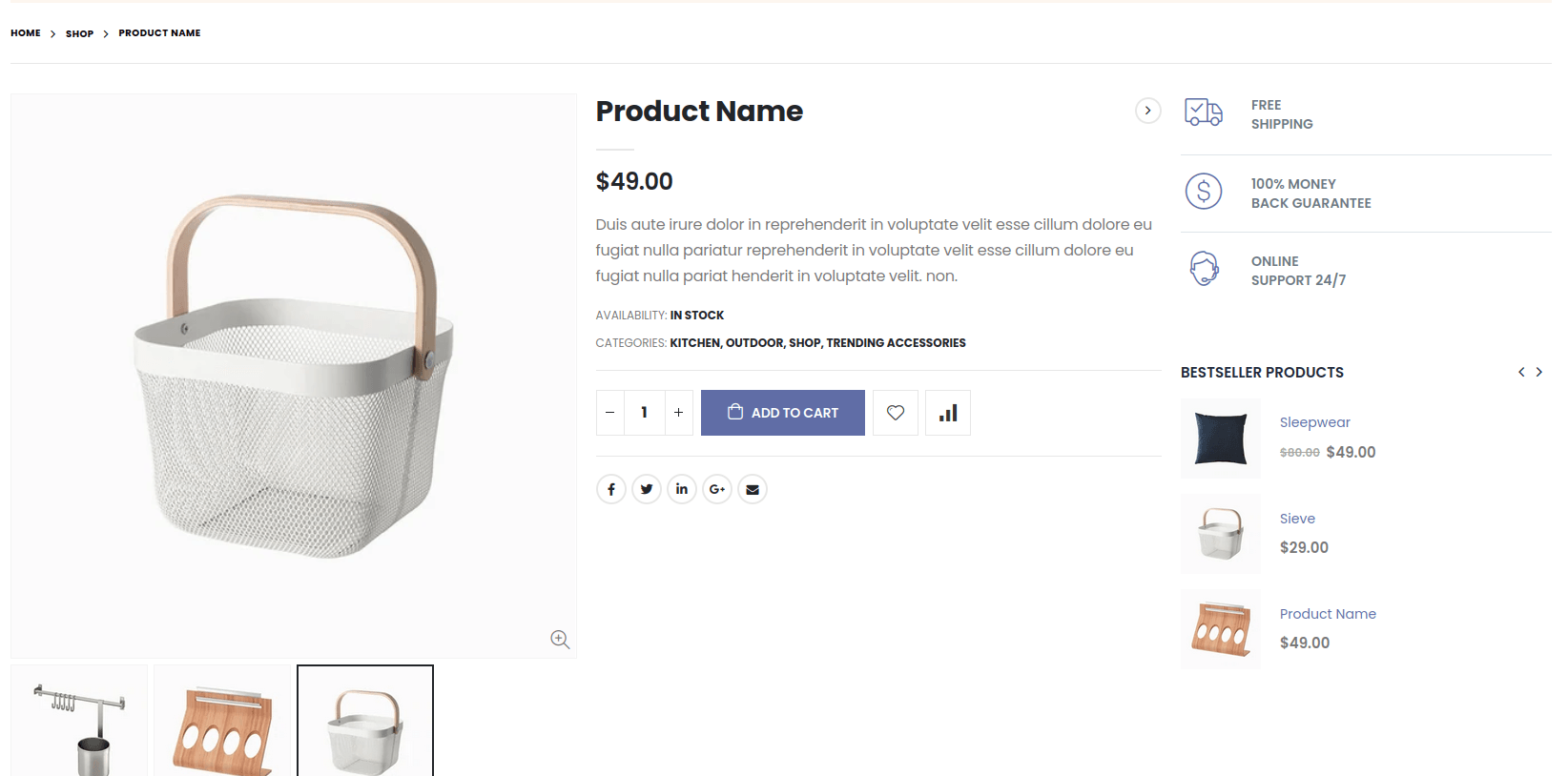Share product on Twitter
This screenshot has height=776, width=1568.
coord(647,489)
